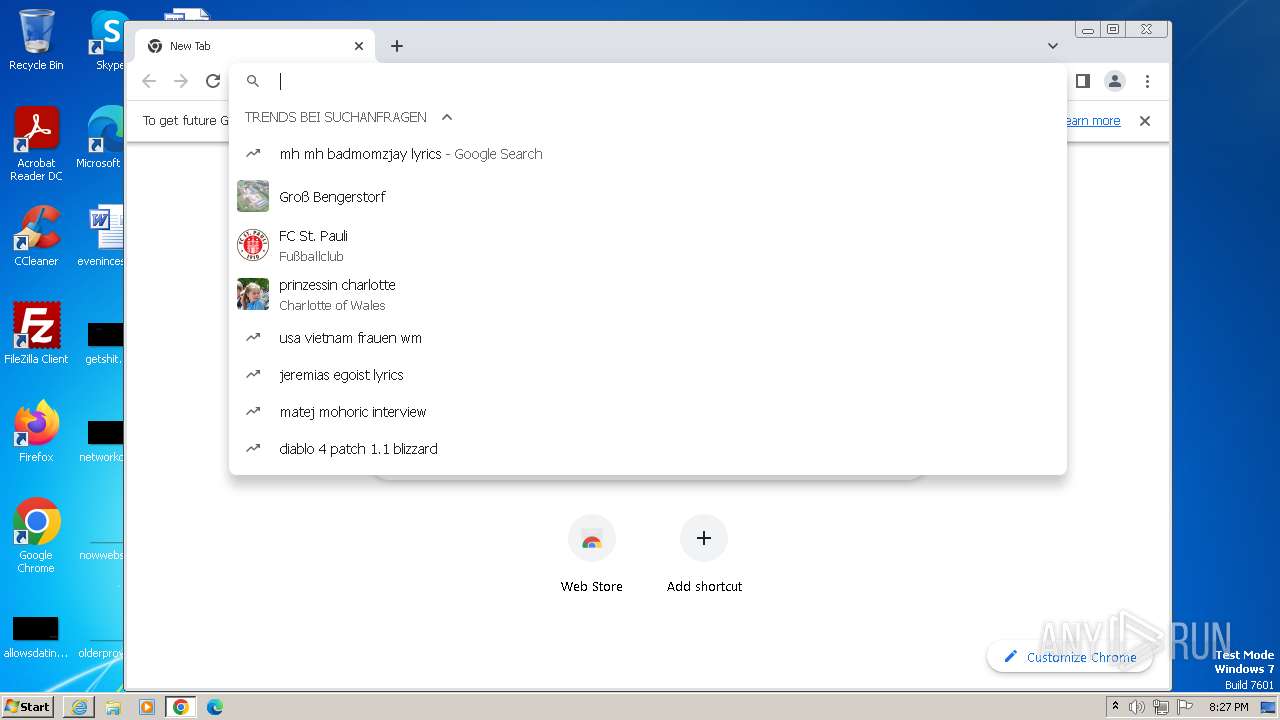
Task: Open the allowsdatin desktop file
Action: coord(36,637)
